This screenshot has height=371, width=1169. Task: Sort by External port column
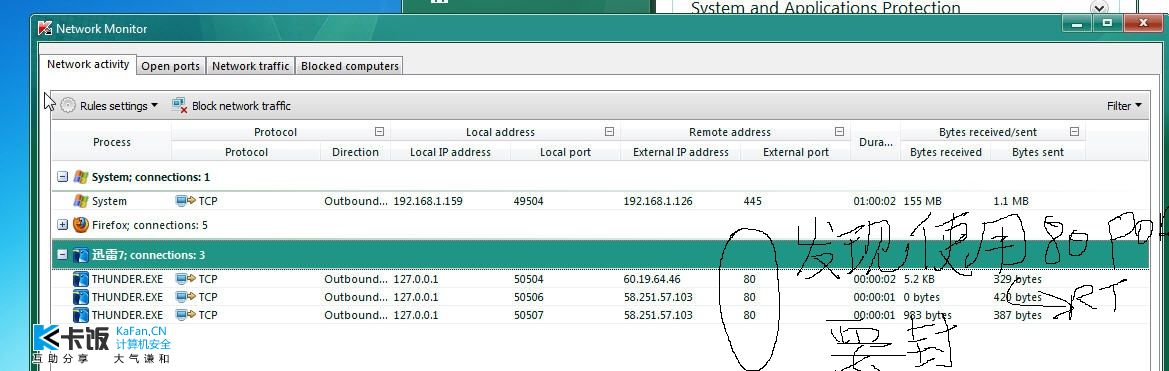(795, 152)
